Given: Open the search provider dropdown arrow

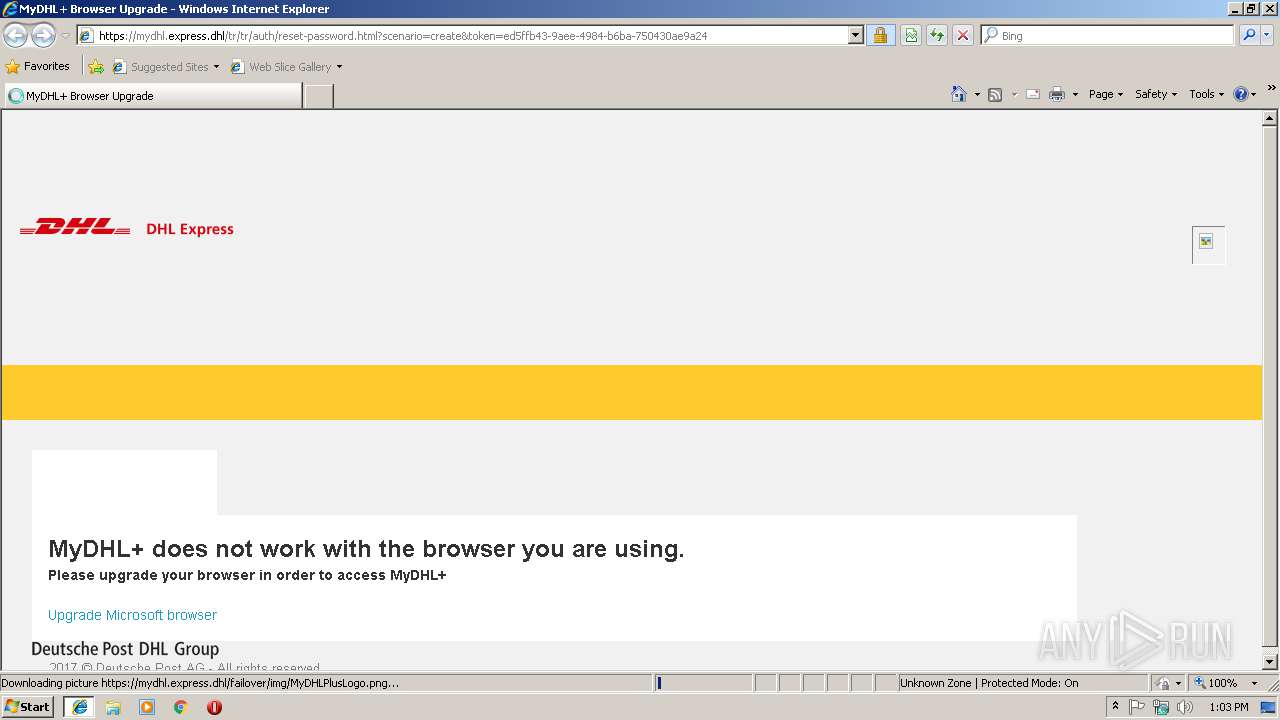Looking at the screenshot, I should [1267, 36].
